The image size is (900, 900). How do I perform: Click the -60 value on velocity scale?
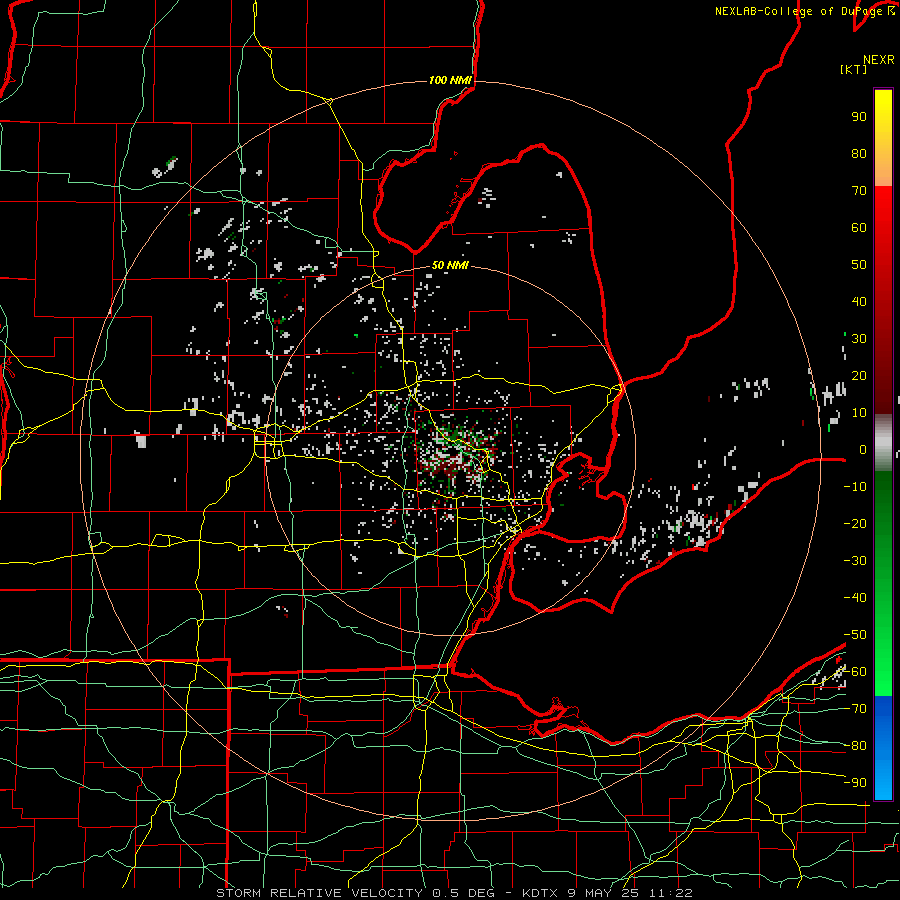coord(855,672)
